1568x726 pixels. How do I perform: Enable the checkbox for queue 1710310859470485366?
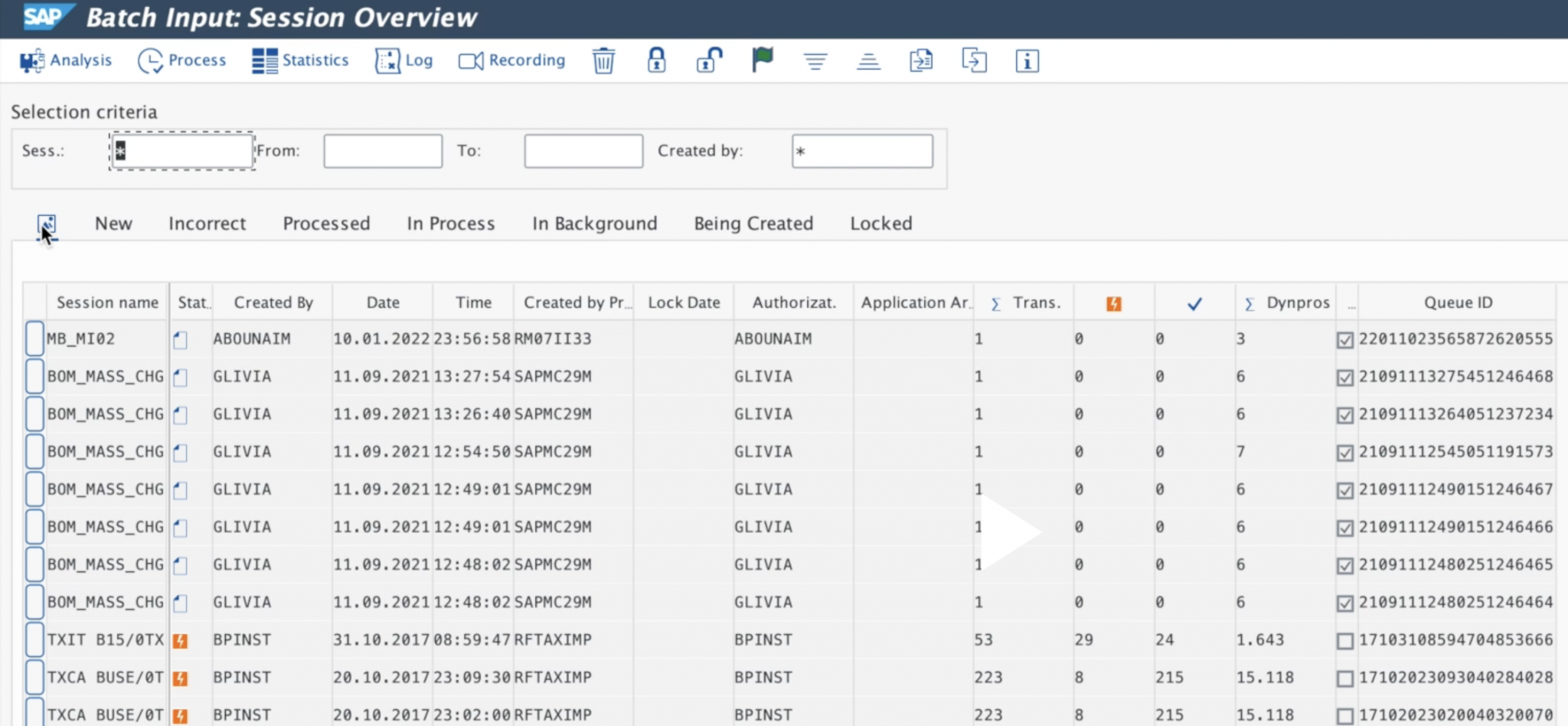(1345, 639)
